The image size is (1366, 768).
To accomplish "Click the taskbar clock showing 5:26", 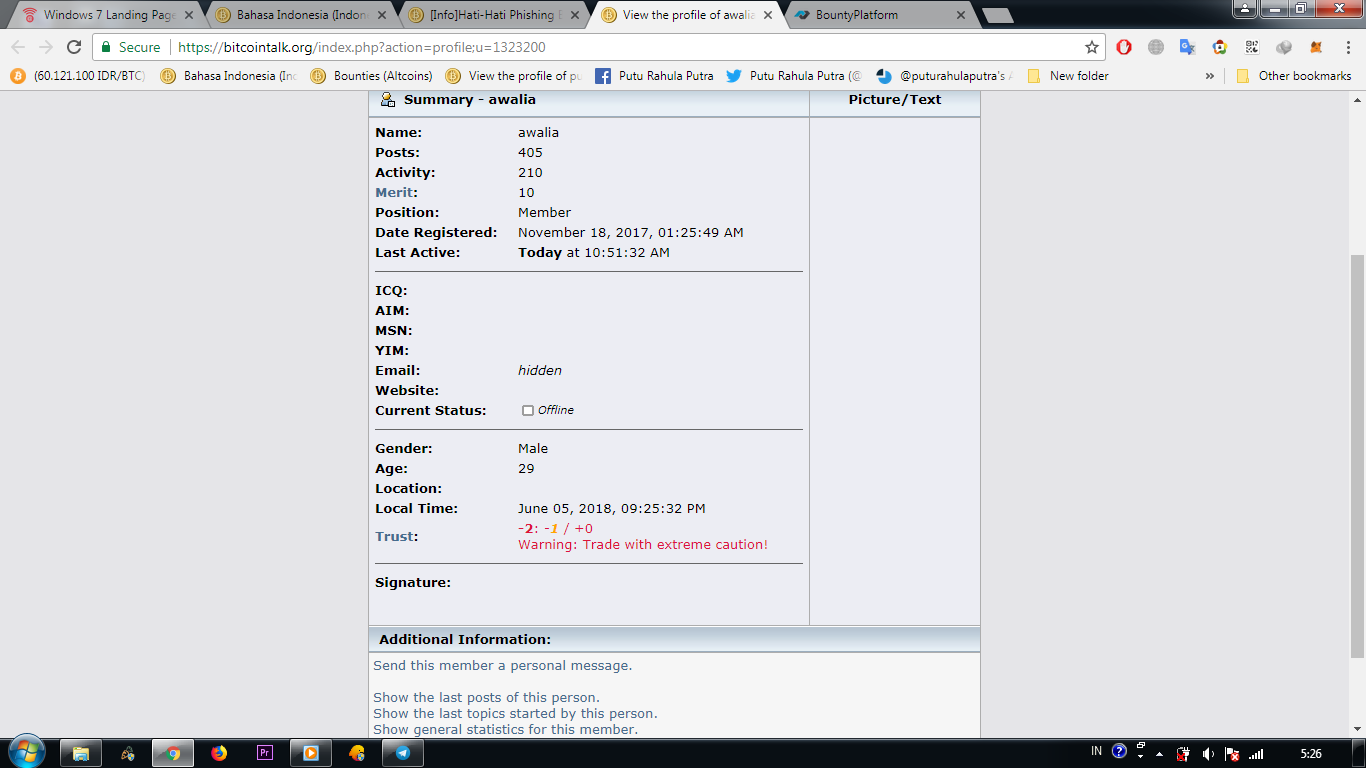I will 1311,753.
